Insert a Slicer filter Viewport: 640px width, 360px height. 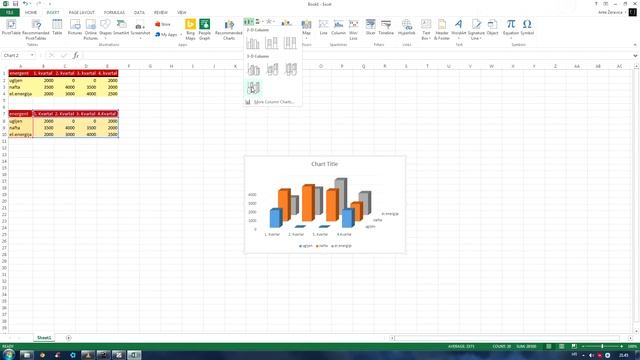370,27
